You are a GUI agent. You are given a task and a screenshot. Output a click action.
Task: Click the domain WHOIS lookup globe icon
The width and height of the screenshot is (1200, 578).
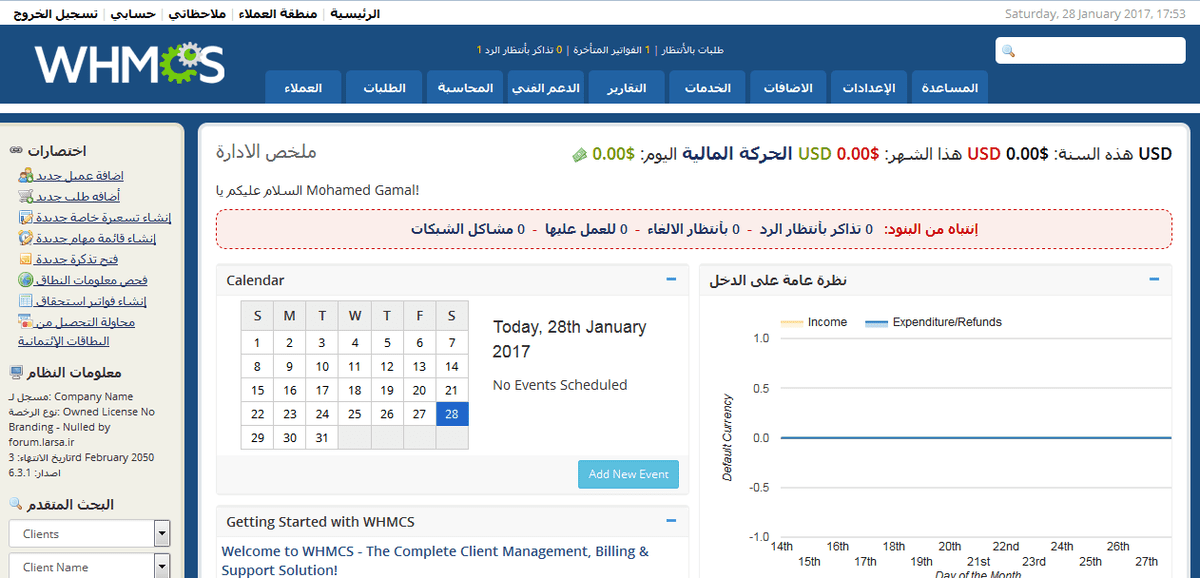tap(26, 281)
